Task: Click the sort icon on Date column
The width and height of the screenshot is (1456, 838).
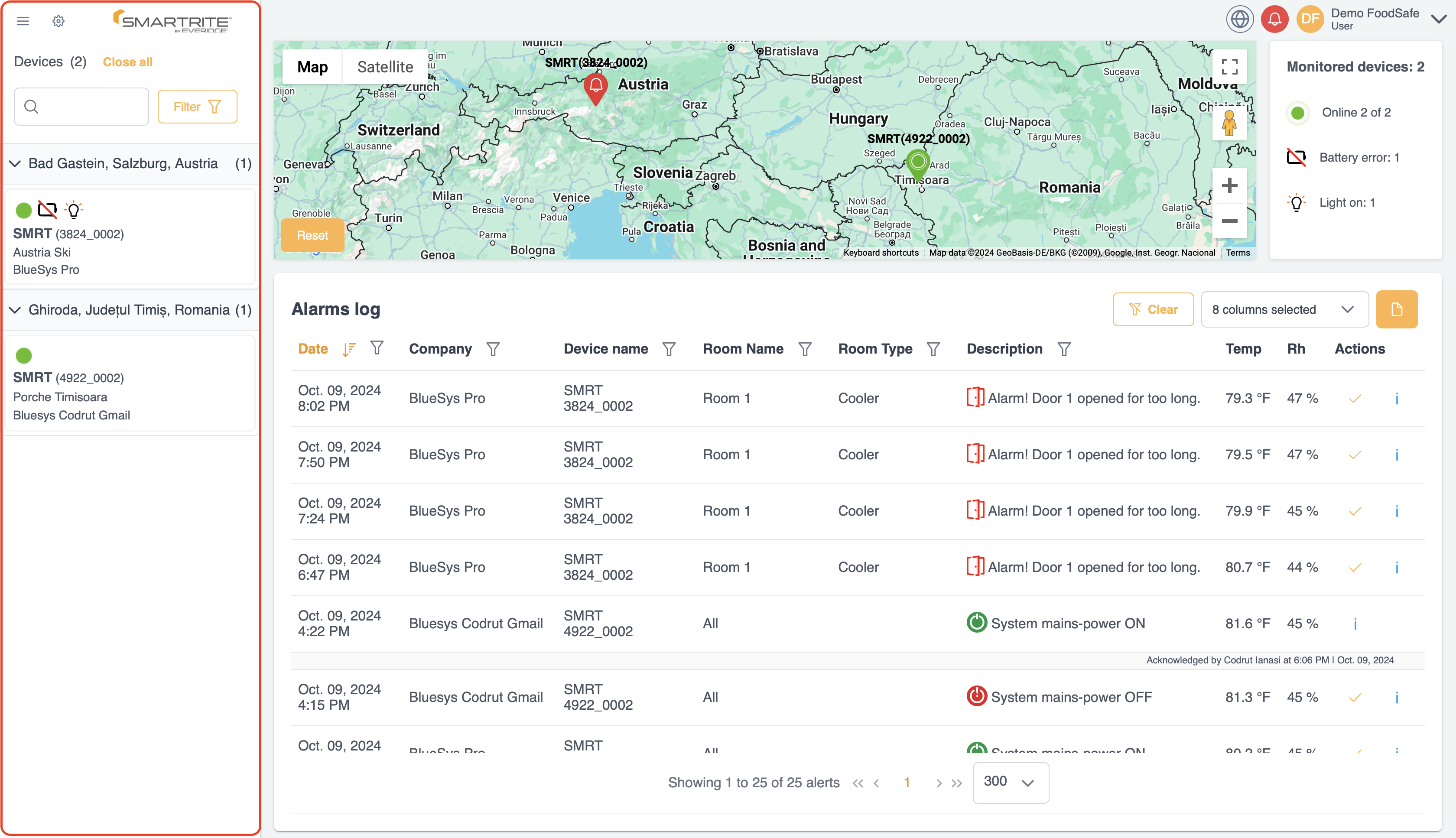Action: click(x=348, y=349)
